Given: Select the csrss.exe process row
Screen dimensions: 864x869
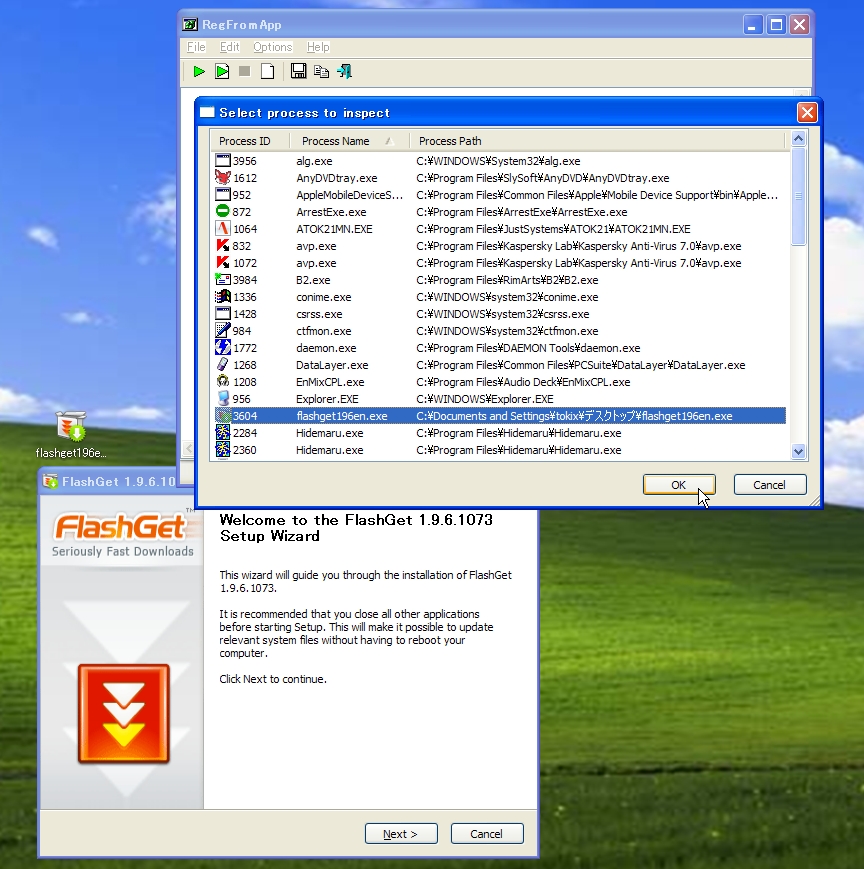Looking at the screenshot, I should click(x=500, y=314).
